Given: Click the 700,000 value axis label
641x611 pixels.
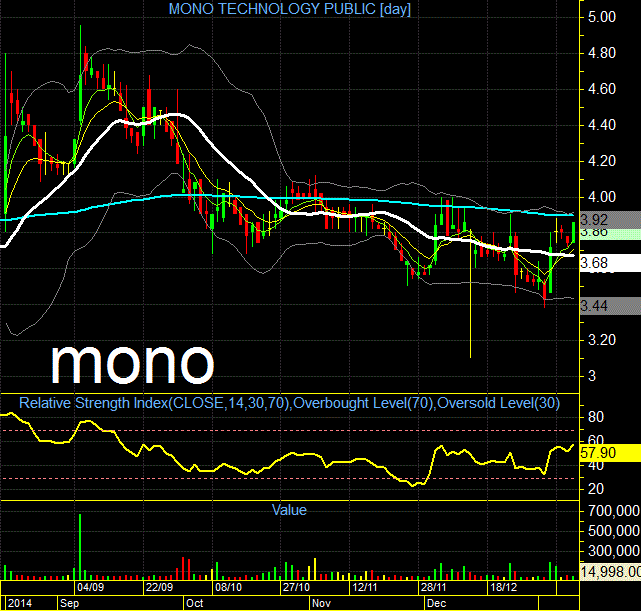Looking at the screenshot, I should tap(614, 511).
